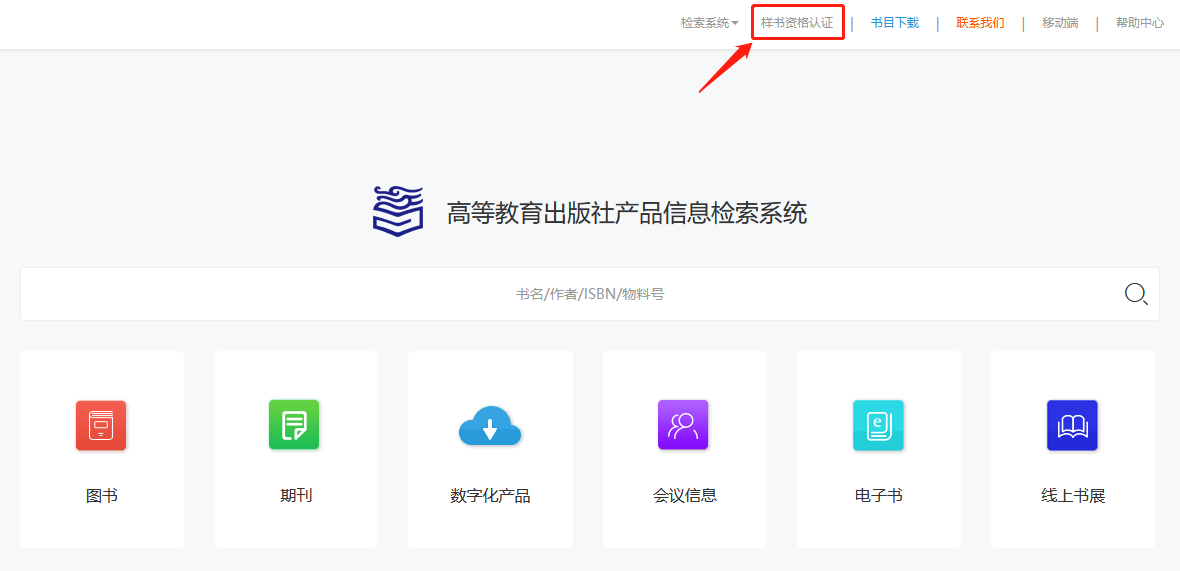Open the 图书 red book icon

pyautogui.click(x=101, y=425)
